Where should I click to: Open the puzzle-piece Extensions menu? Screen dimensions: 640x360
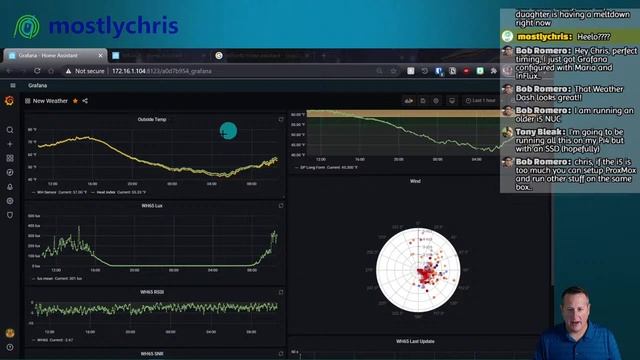493,71
